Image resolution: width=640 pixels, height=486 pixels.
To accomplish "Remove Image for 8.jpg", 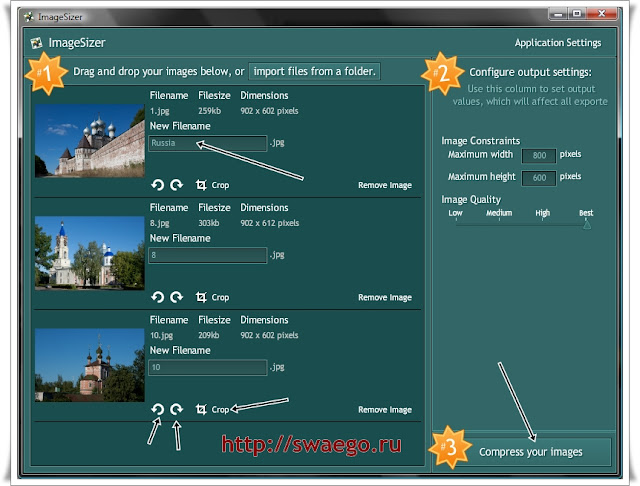I will [385, 297].
